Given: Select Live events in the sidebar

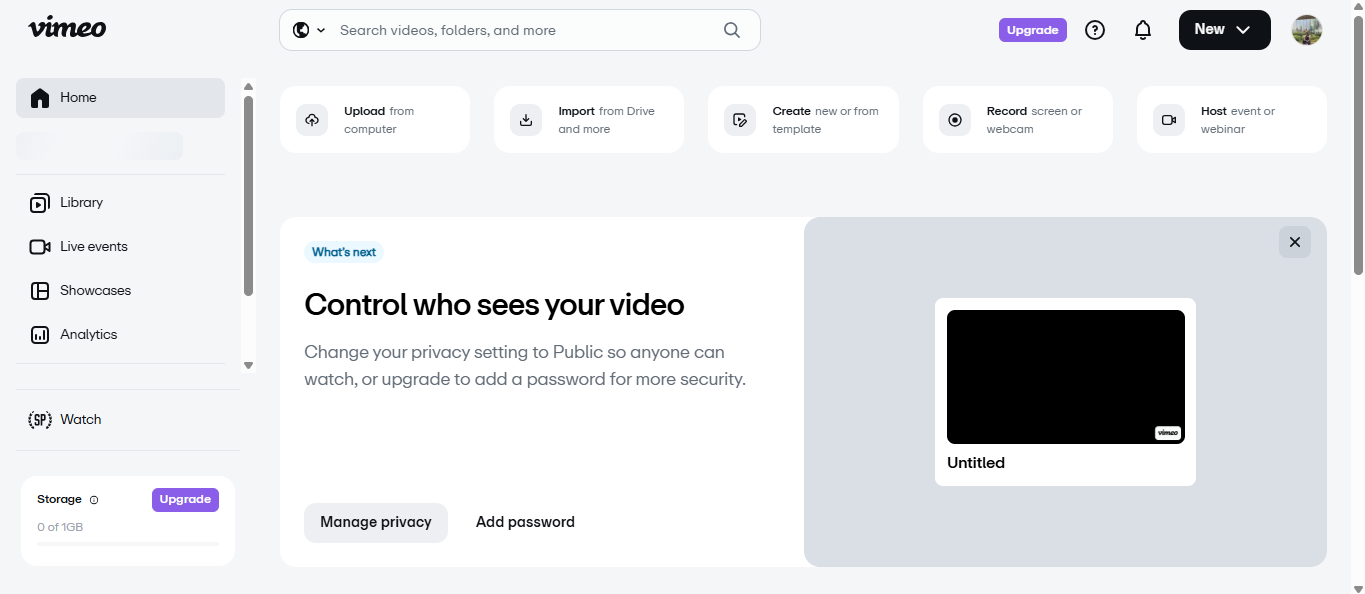Looking at the screenshot, I should tap(95, 246).
